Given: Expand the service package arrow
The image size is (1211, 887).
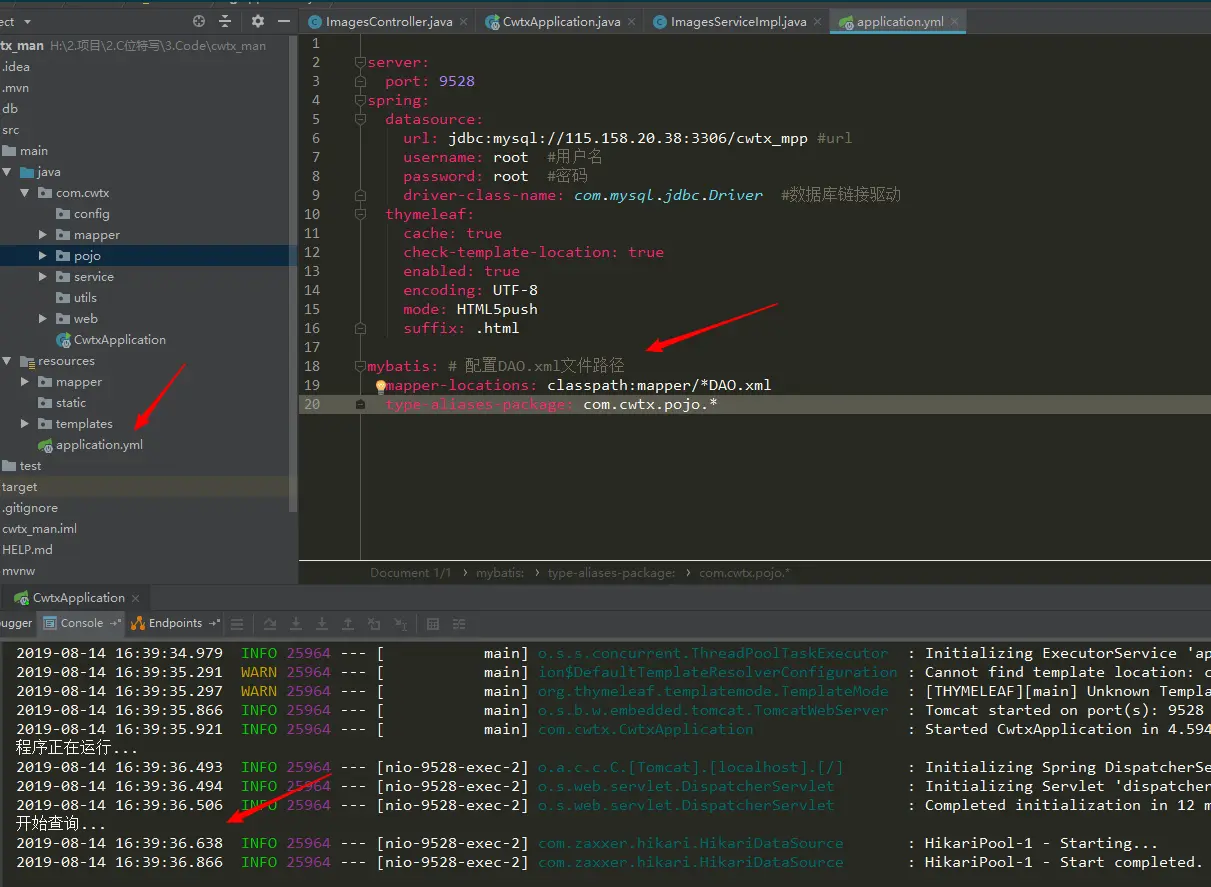Looking at the screenshot, I should click(43, 277).
